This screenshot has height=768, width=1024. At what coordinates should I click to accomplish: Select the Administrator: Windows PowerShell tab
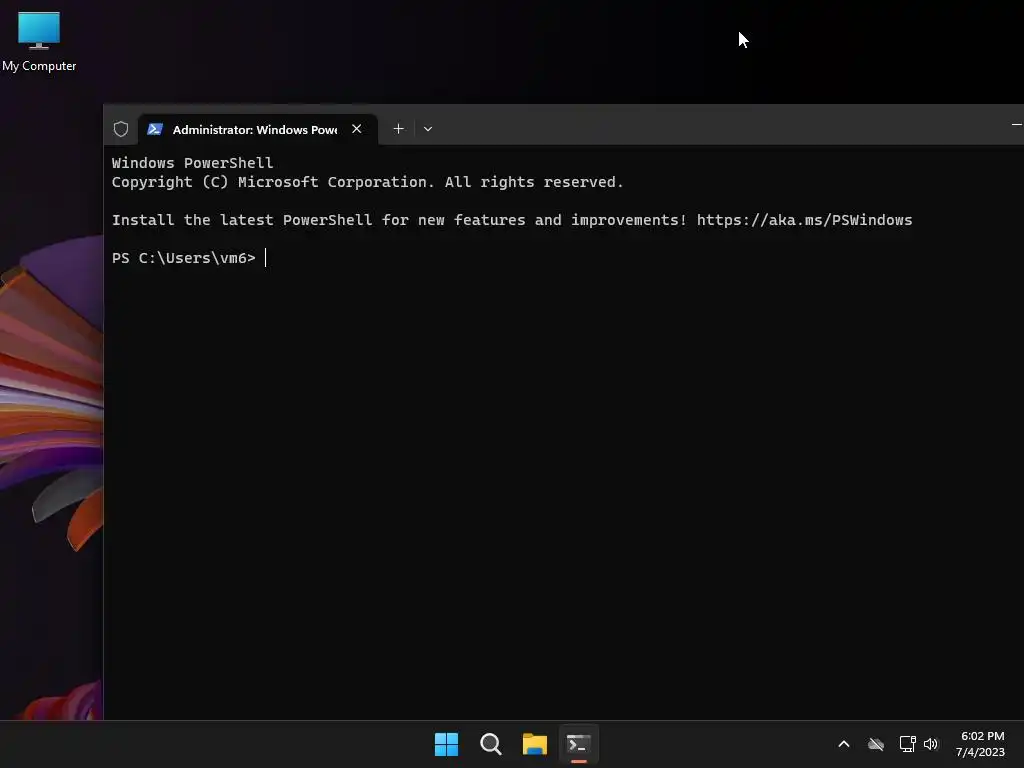[258, 129]
